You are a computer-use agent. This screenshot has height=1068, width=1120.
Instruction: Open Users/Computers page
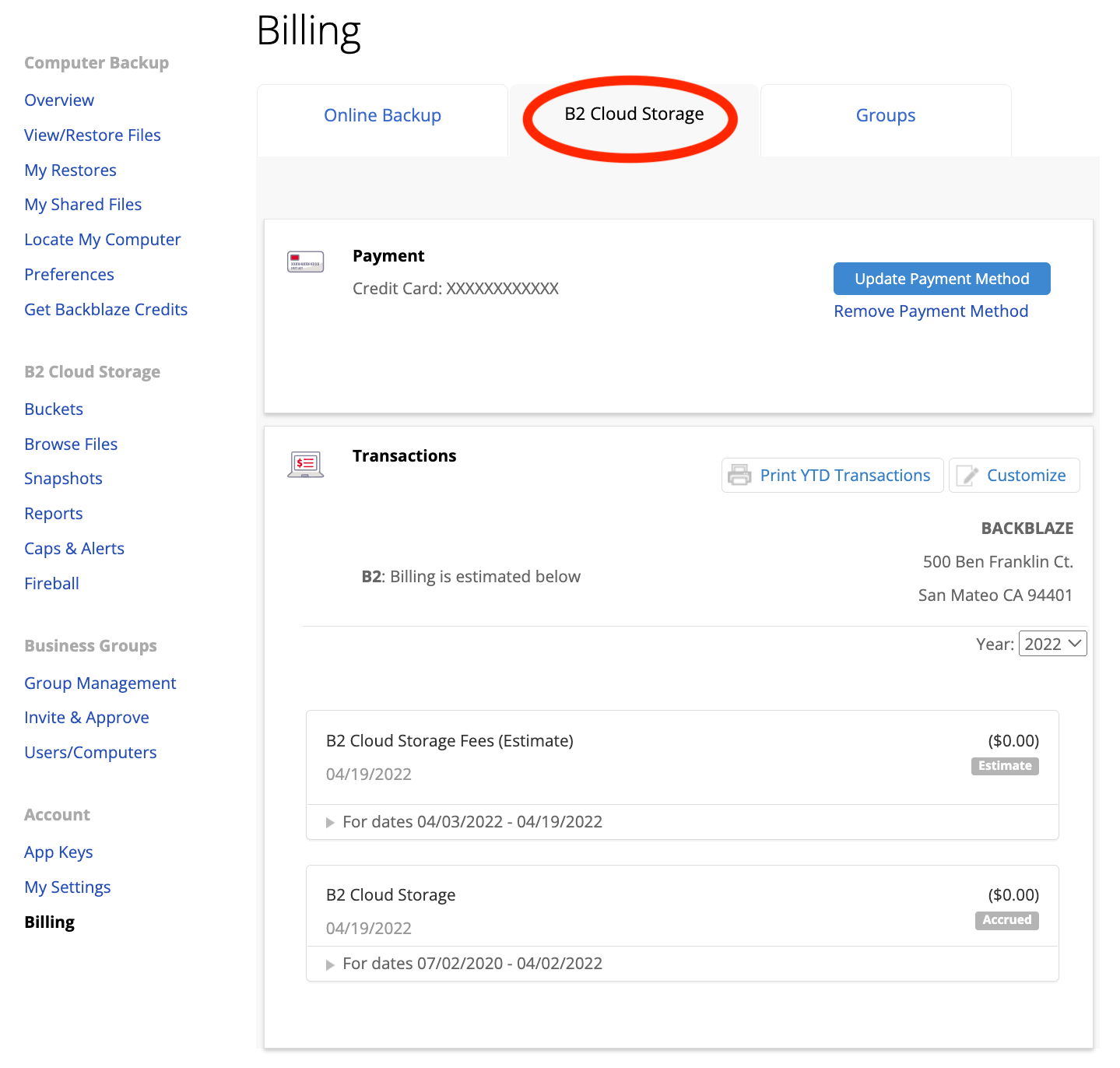point(90,753)
